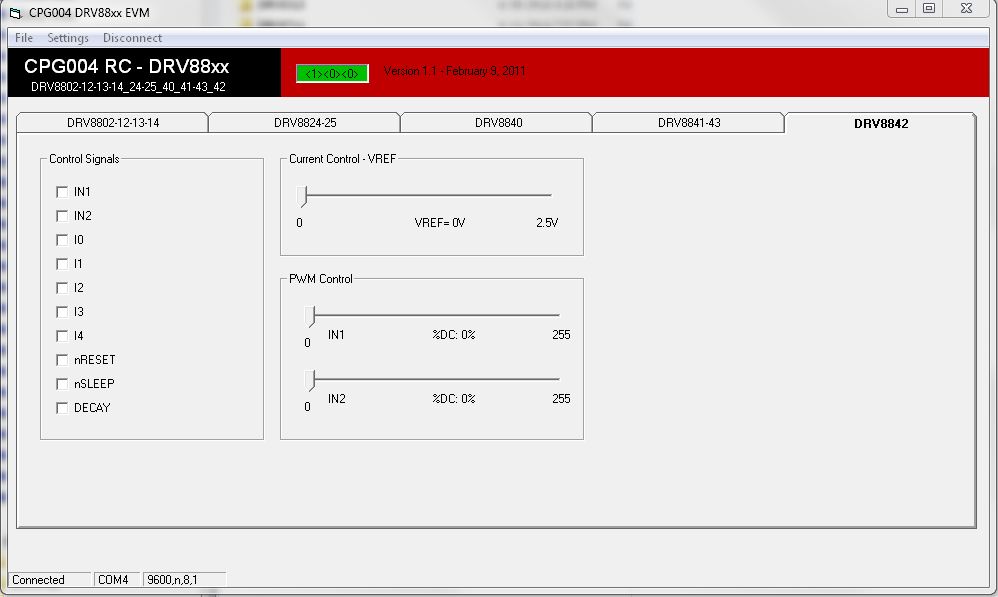Screen dimensions: 998x597
Task: Click the 9600,n,8,1 status bar entry
Action: coord(184,580)
